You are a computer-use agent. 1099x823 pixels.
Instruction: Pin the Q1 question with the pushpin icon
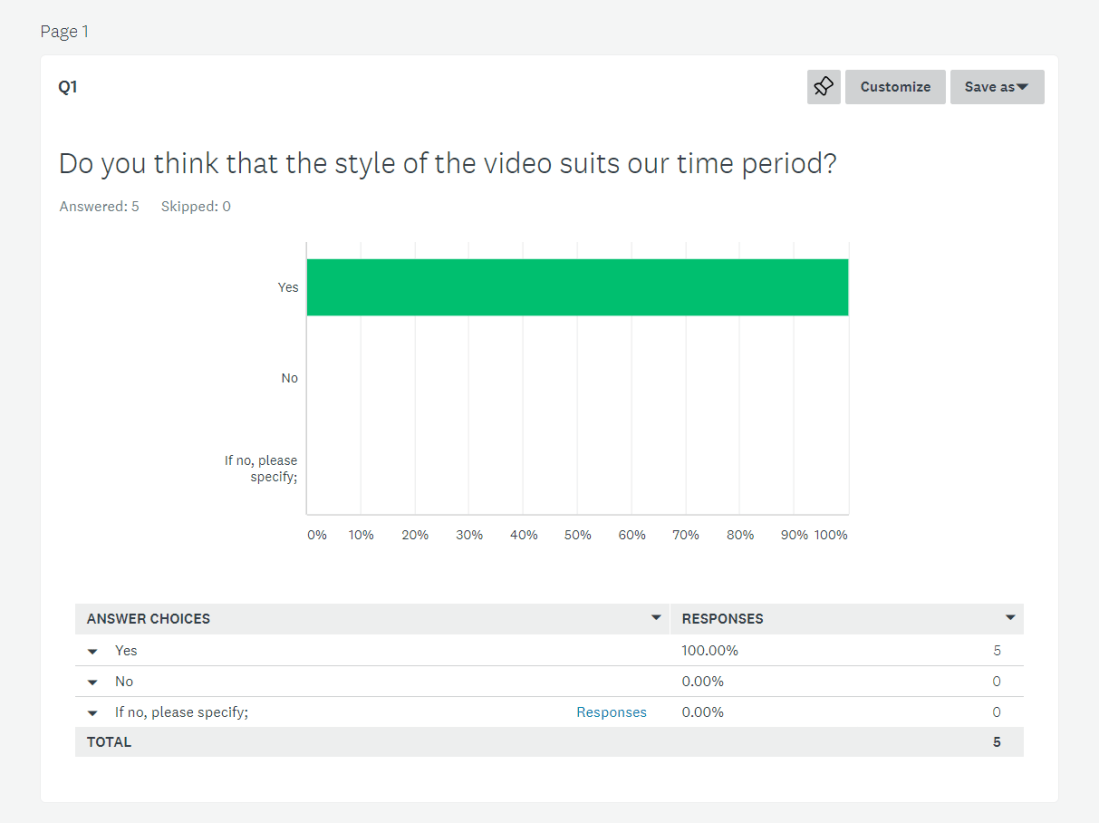point(823,87)
